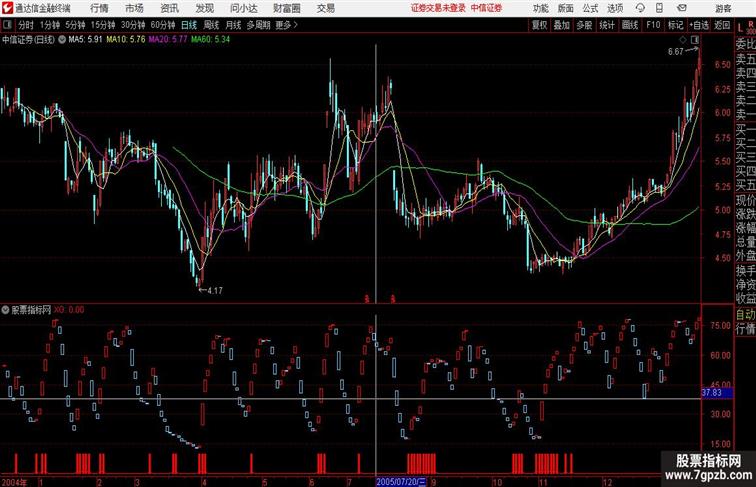Switch to 60分钟 period tab

pos(163,25)
